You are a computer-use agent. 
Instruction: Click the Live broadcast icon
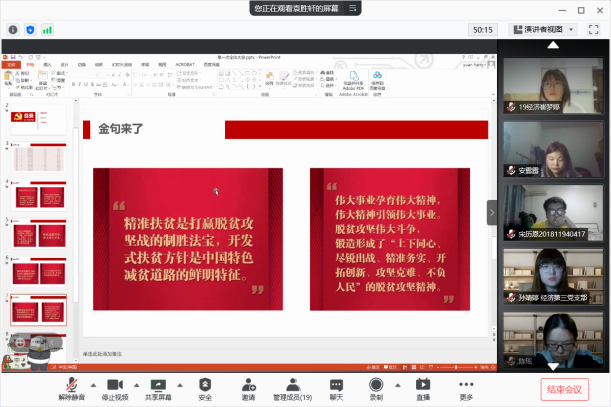point(422,388)
